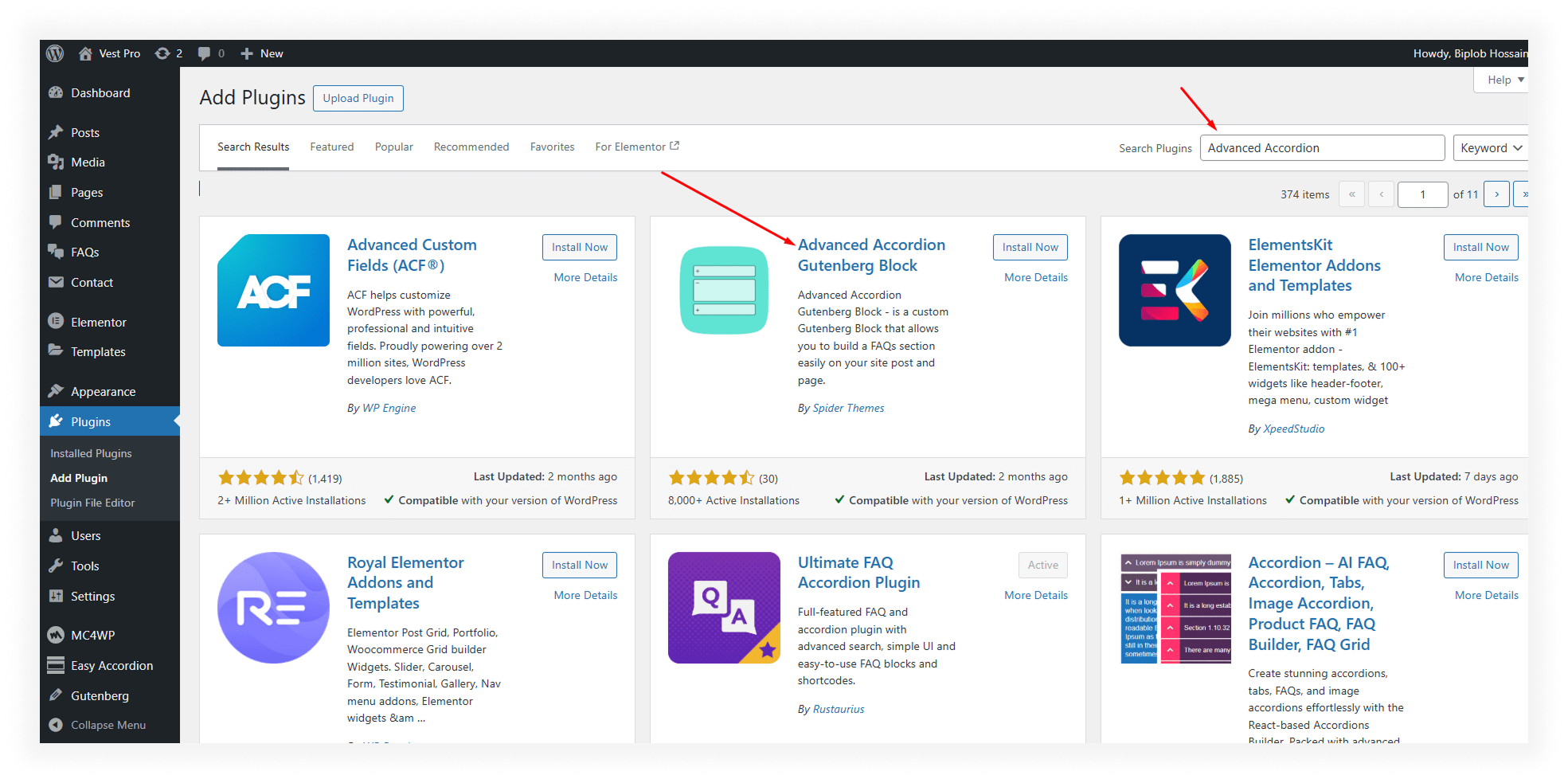This screenshot has height=783, width=1568.
Task: Click the FAQs sidebar icon
Action: [x=56, y=252]
